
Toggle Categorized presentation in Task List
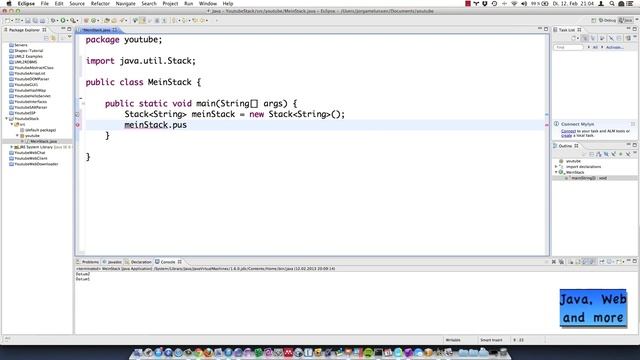click(x=585, y=38)
